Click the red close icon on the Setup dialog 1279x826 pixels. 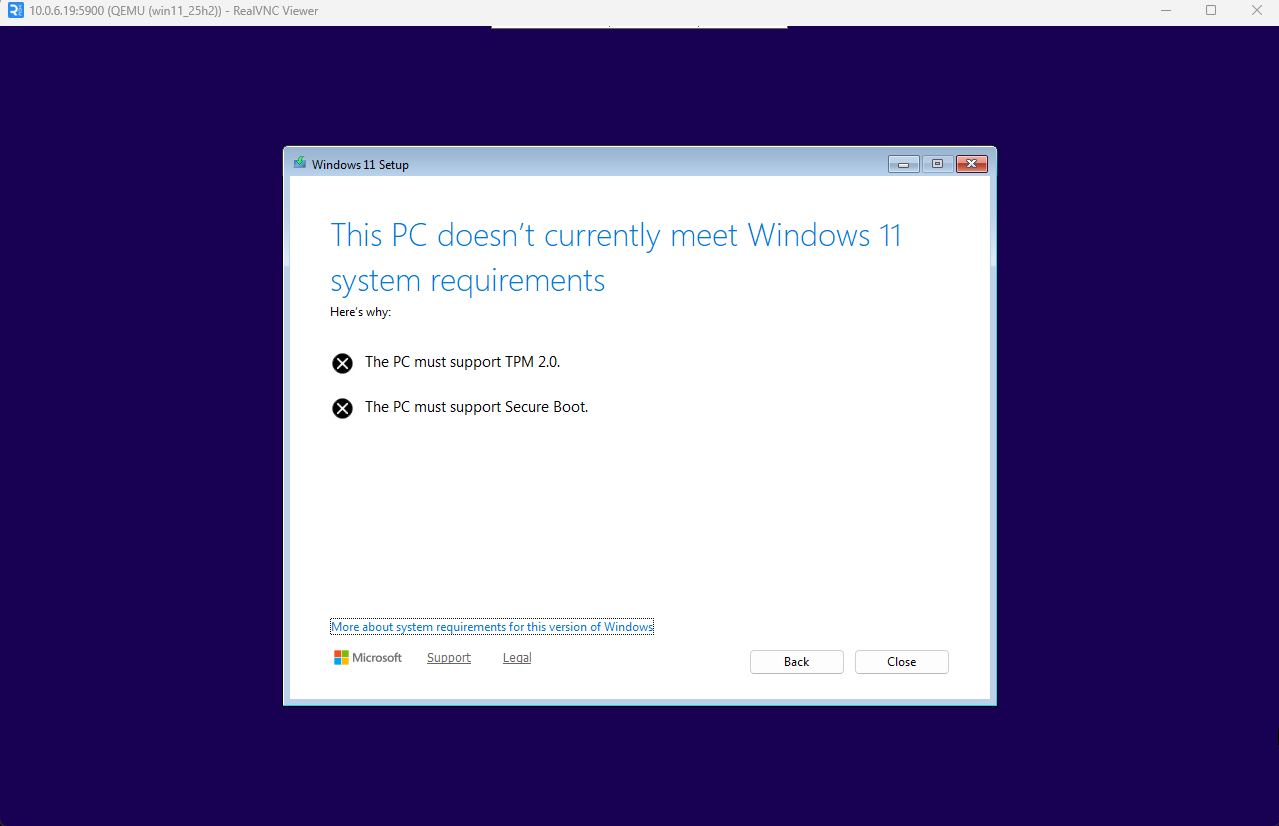[971, 163]
